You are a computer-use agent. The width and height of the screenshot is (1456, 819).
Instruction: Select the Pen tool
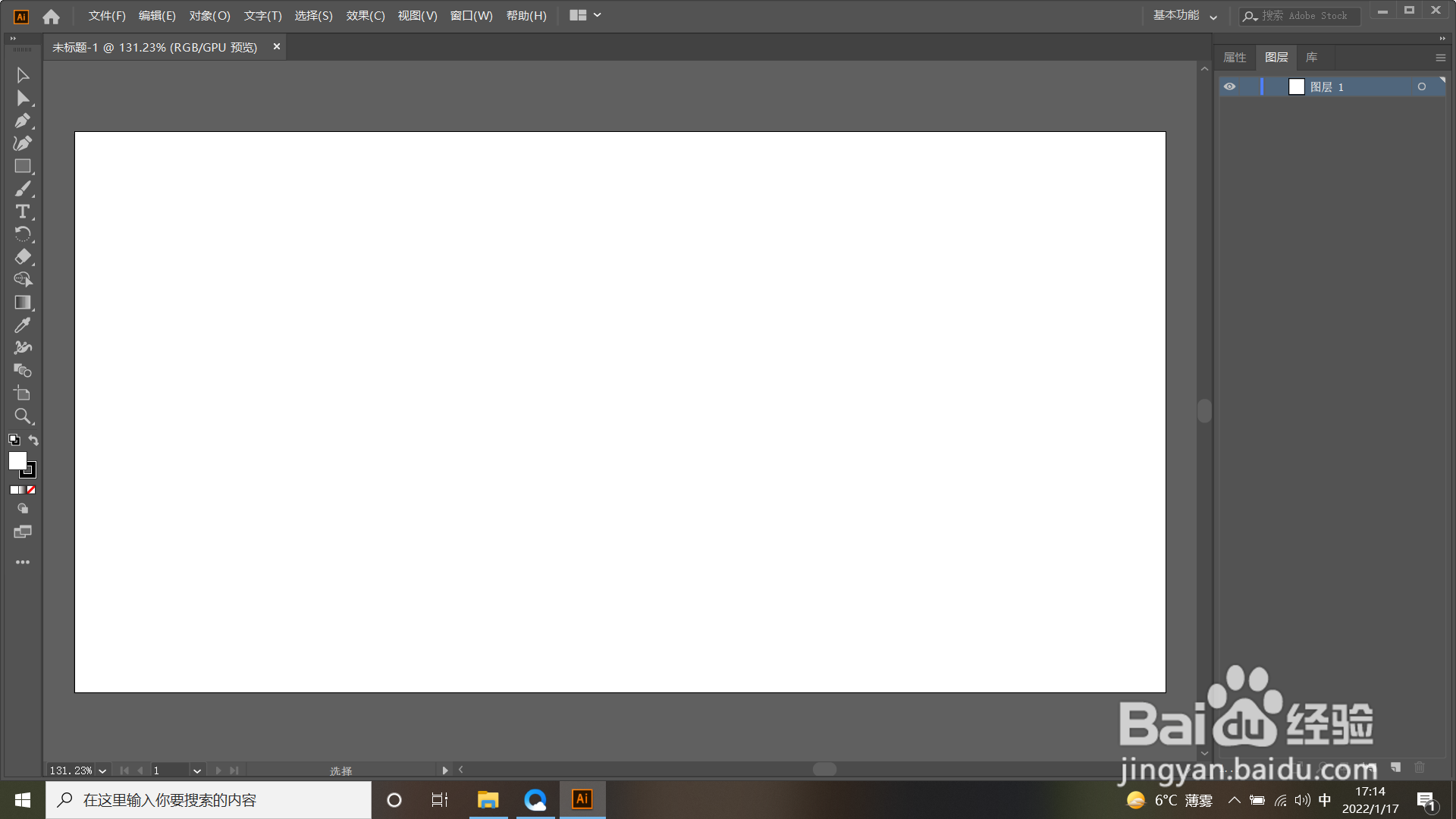point(22,121)
